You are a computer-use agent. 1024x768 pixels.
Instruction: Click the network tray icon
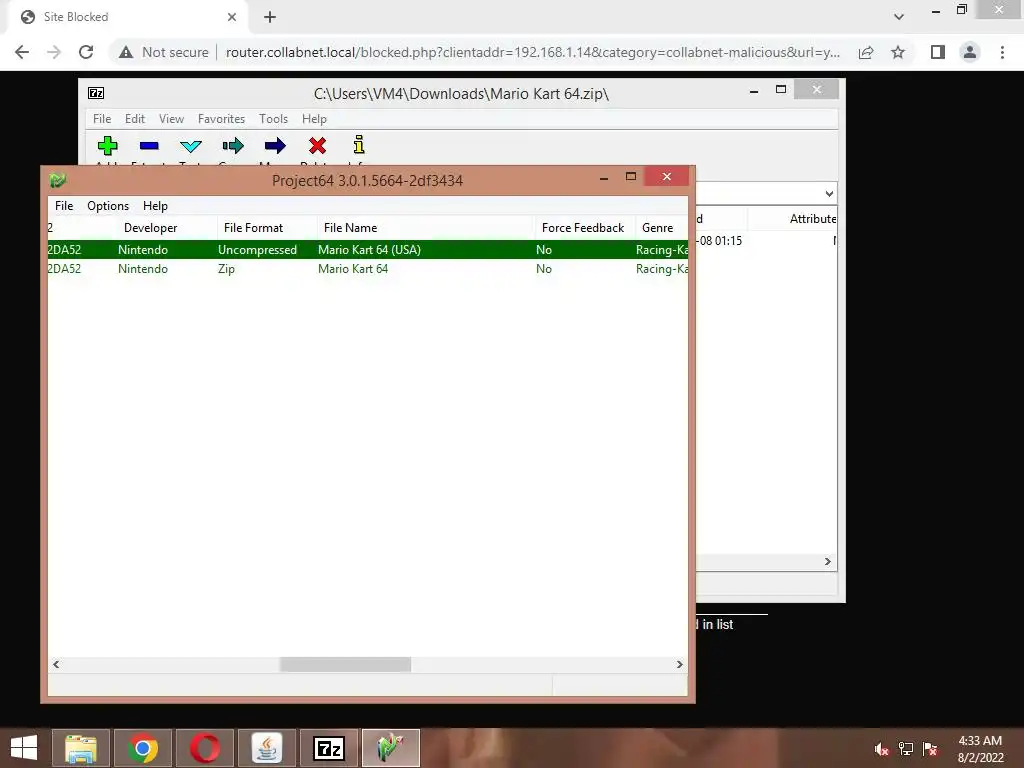[x=906, y=749]
